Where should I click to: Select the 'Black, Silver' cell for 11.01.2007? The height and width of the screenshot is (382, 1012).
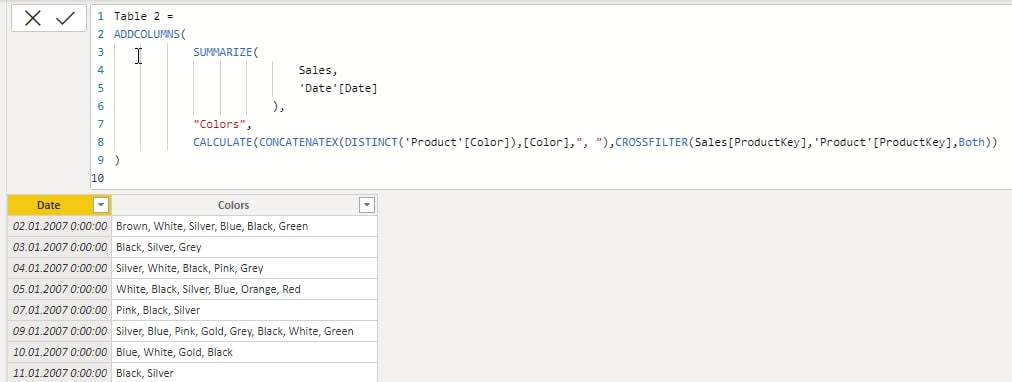point(244,373)
